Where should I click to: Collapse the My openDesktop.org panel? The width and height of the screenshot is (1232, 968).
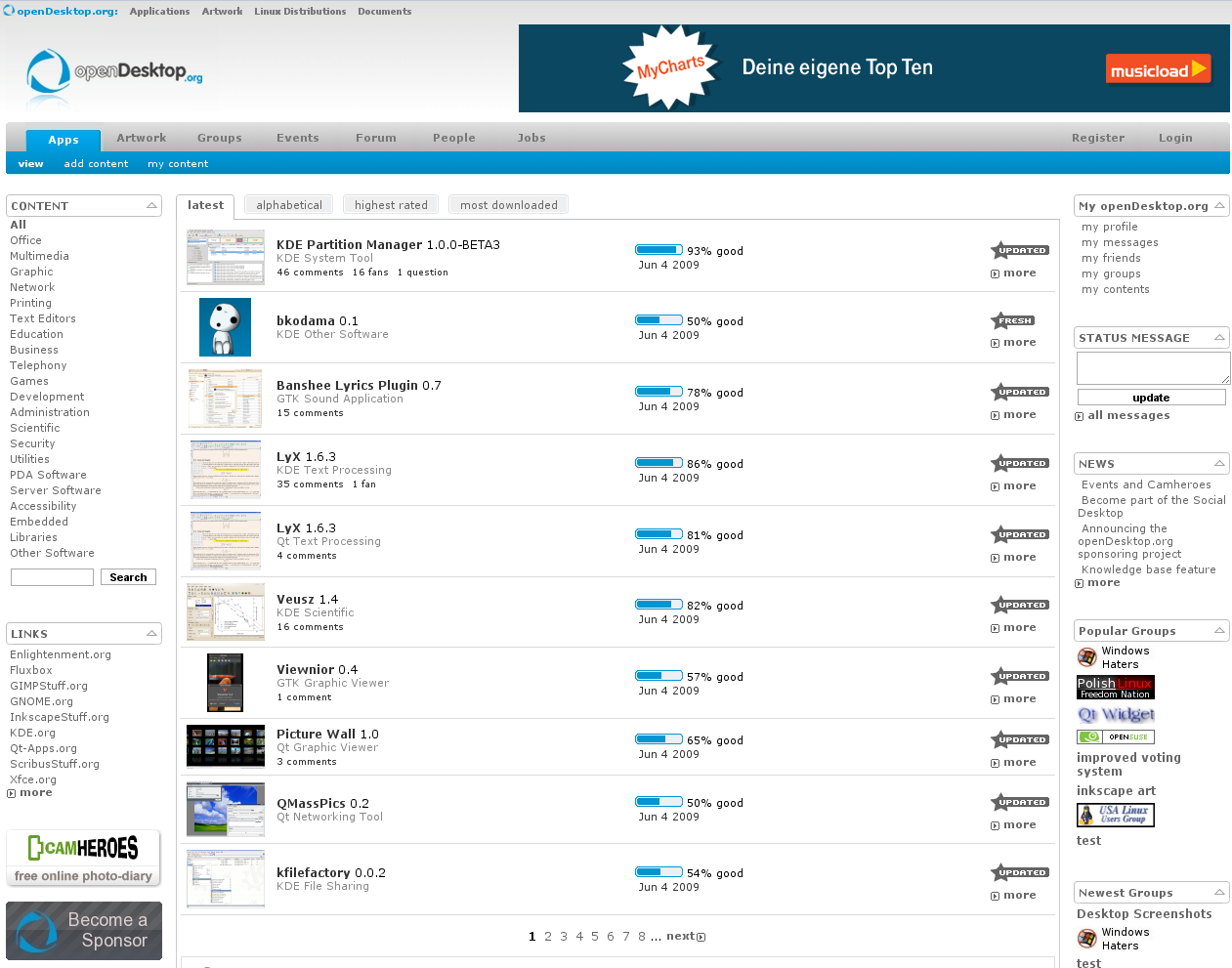tap(1219, 205)
